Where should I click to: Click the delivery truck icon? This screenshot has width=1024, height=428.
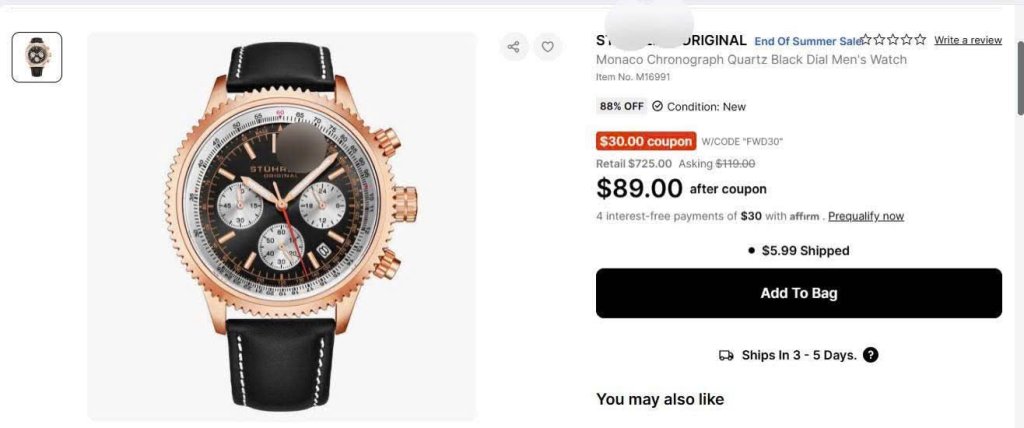click(727, 355)
